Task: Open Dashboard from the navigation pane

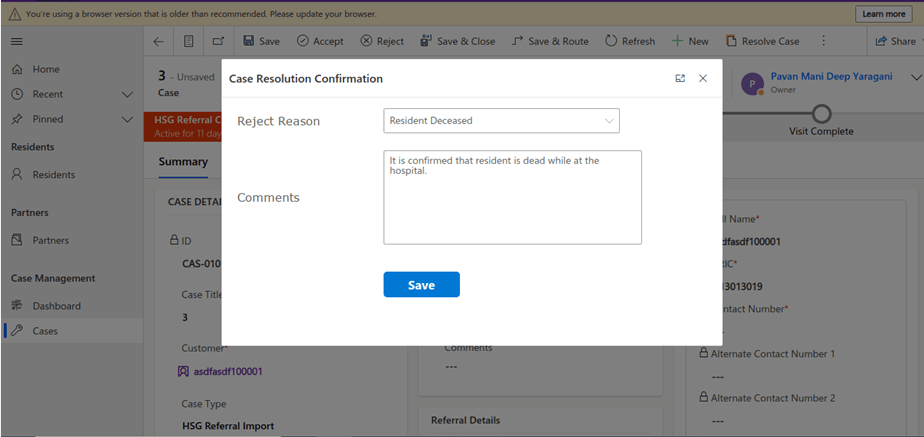Action: [56, 306]
